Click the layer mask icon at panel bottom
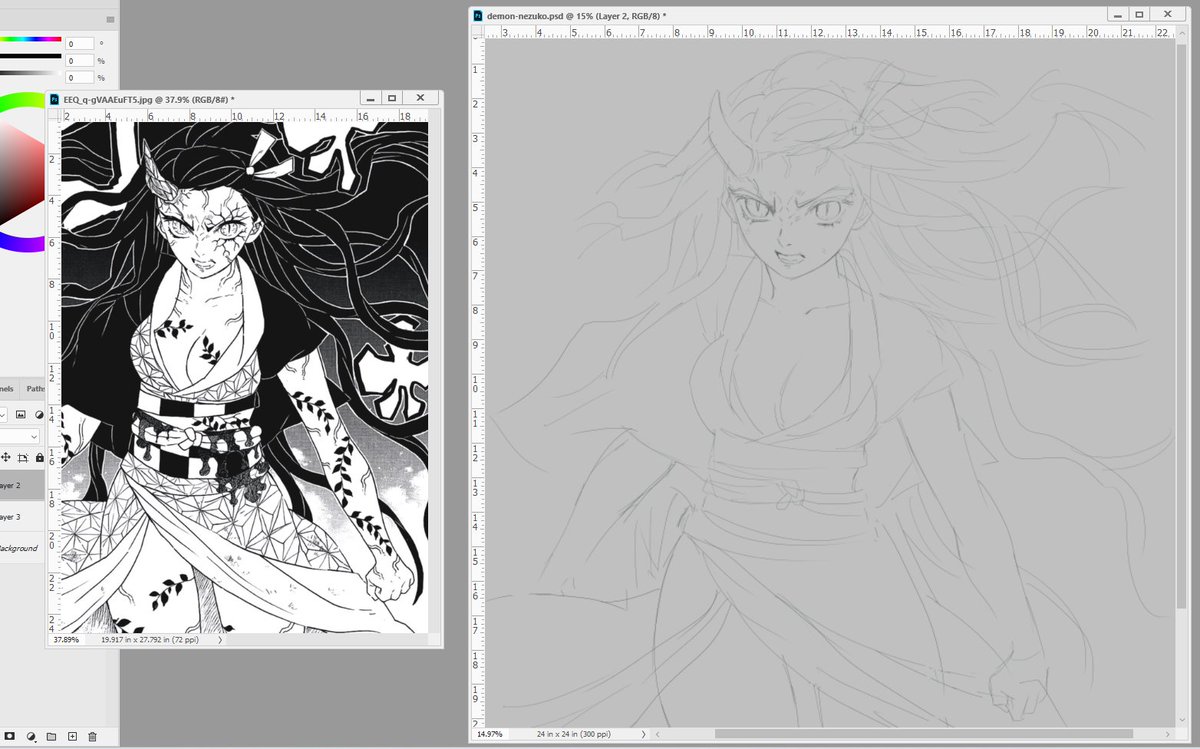Screen dimensions: 1200x749 click(9, 737)
